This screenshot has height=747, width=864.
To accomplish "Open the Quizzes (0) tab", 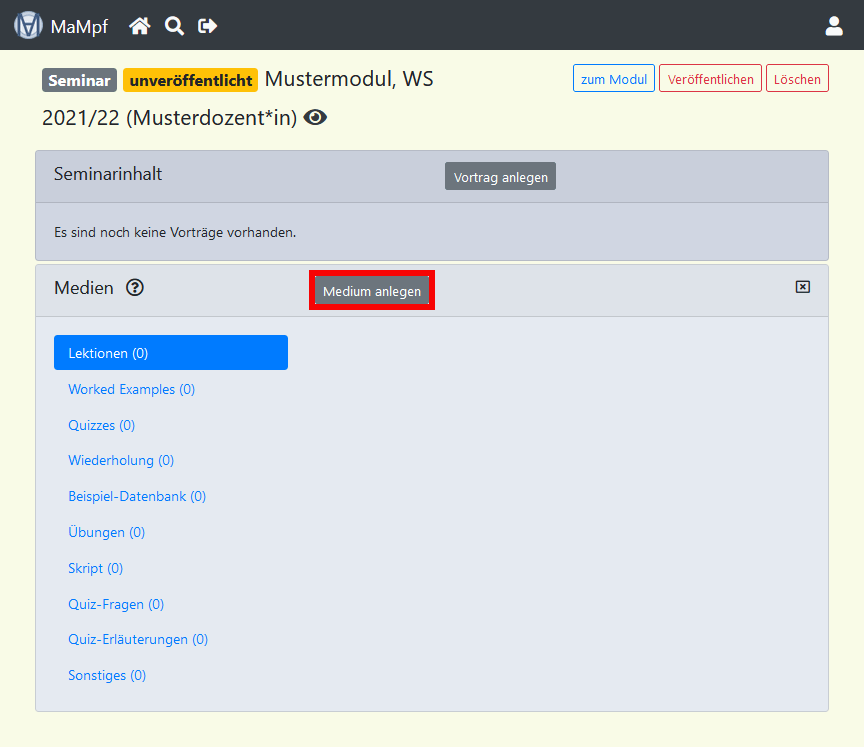I will pos(101,425).
